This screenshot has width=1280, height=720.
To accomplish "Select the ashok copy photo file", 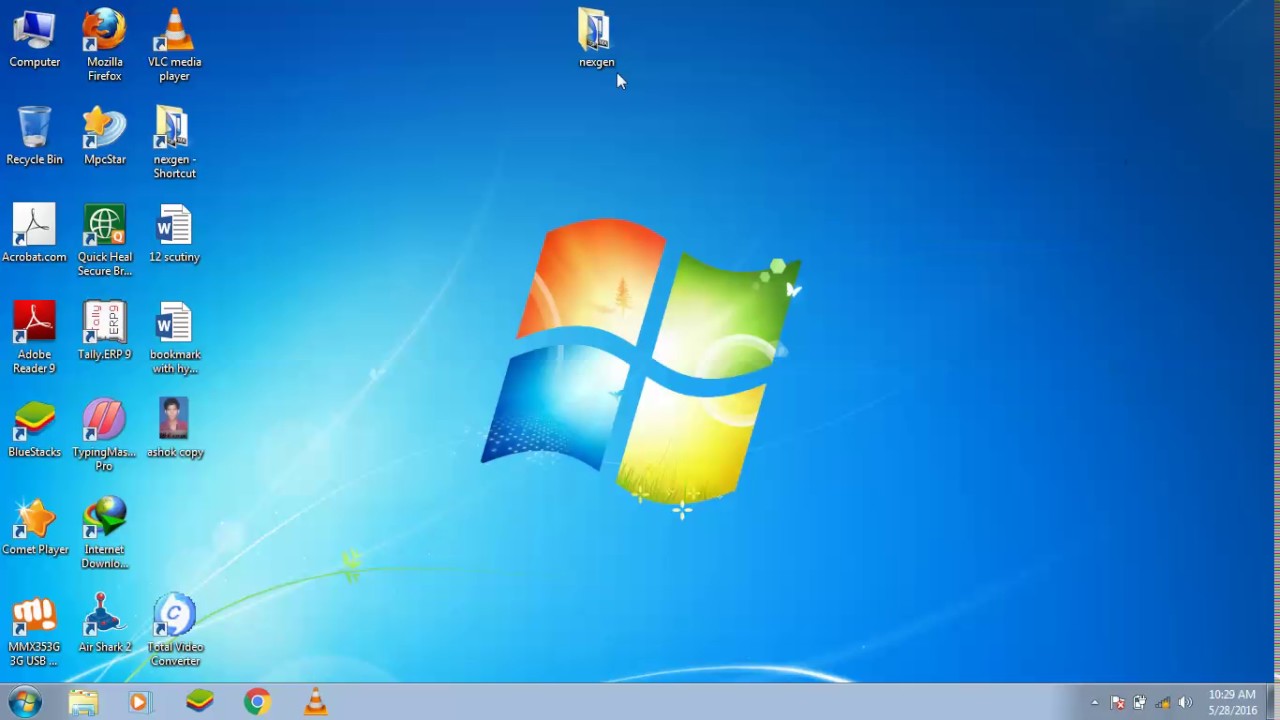I will (174, 428).
